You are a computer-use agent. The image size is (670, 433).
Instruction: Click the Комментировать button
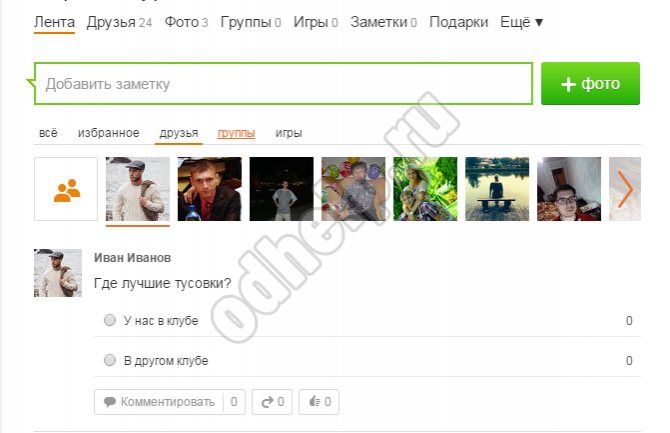click(159, 402)
